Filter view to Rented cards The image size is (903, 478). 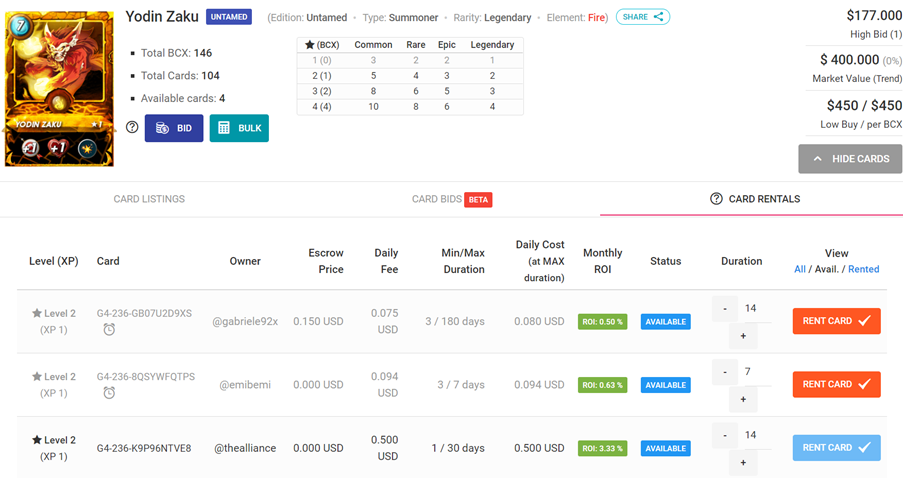pyautogui.click(x=863, y=269)
